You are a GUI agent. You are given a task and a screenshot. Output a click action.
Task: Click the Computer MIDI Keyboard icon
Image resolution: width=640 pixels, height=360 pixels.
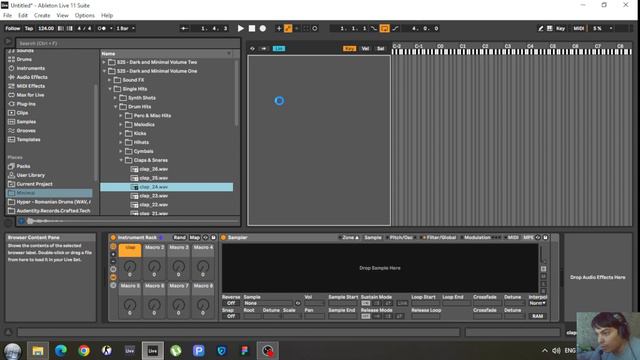(x=549, y=28)
